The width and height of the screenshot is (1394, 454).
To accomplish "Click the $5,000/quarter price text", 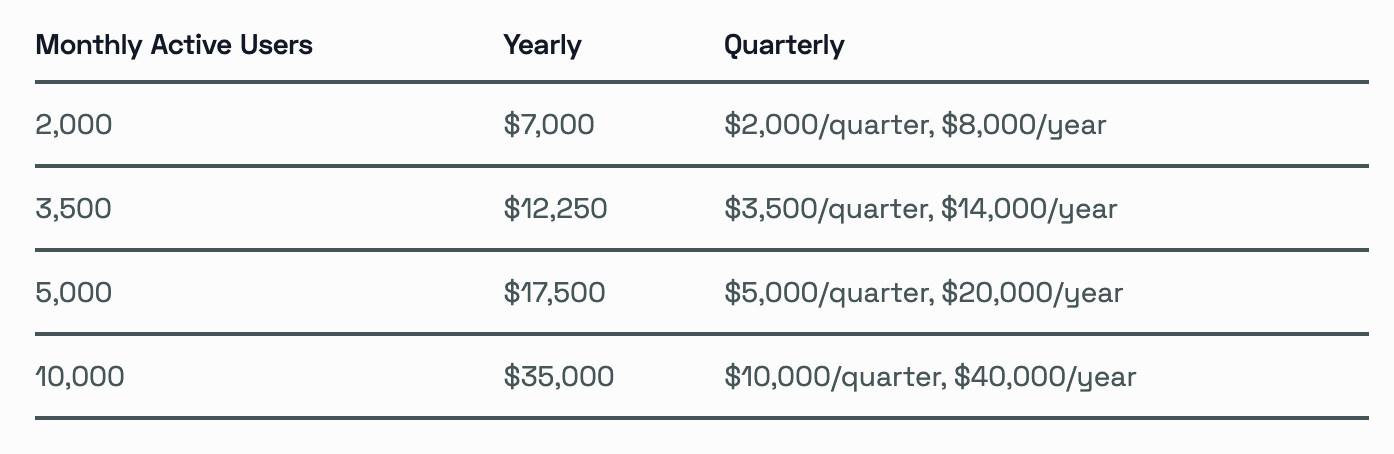I will (x=829, y=294).
